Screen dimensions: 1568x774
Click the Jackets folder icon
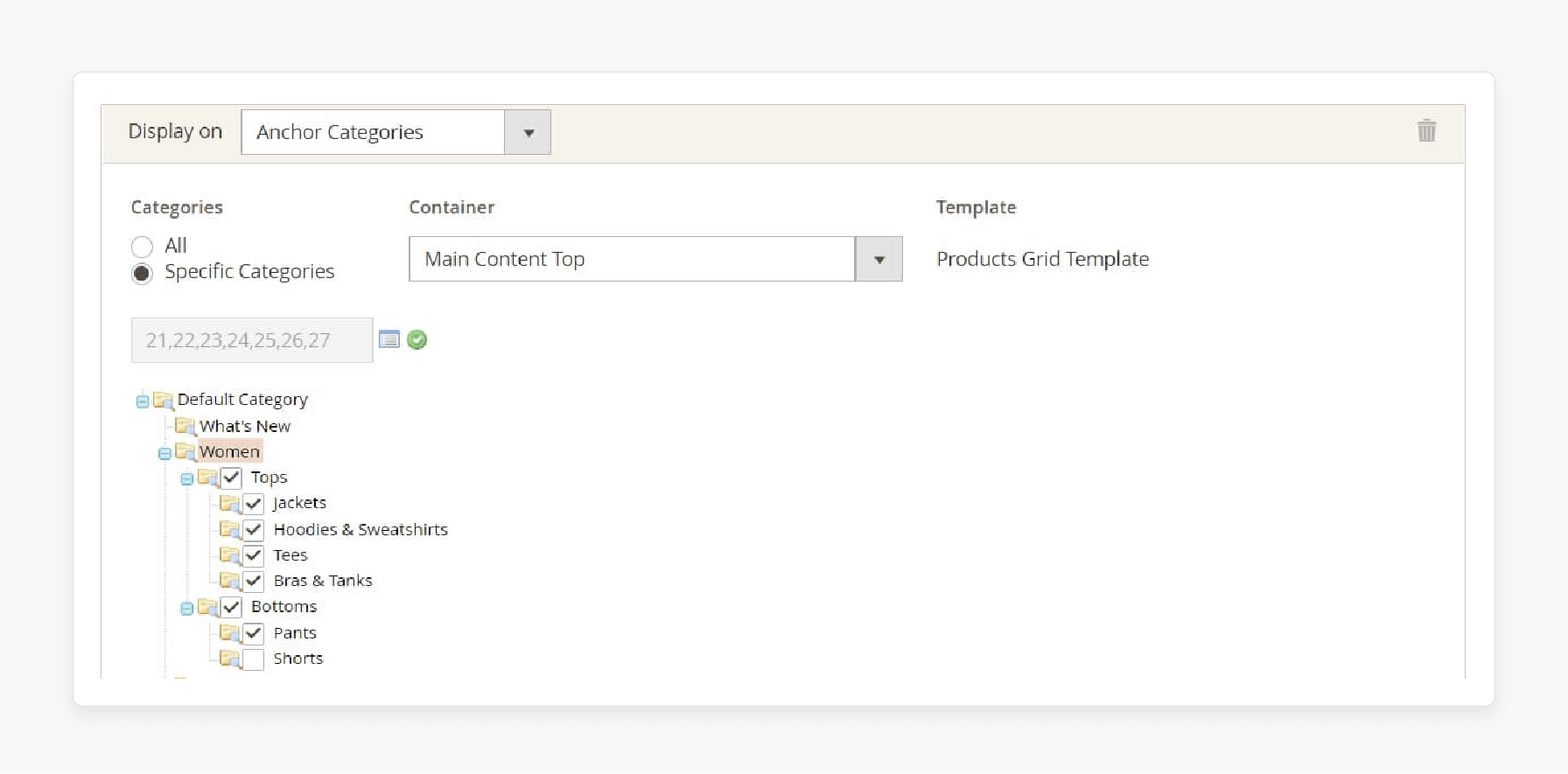coord(230,503)
